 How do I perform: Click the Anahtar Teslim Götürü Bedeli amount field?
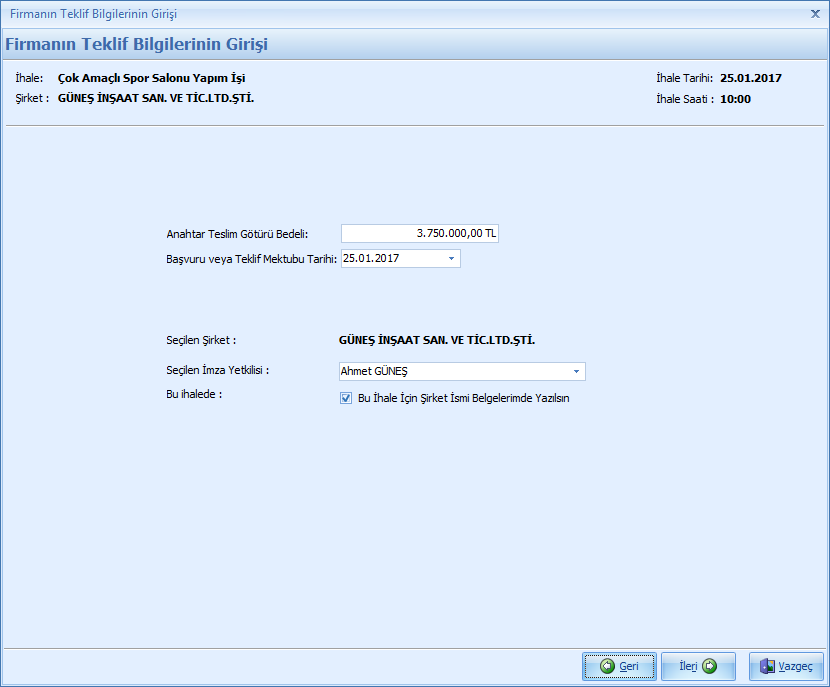coord(419,233)
